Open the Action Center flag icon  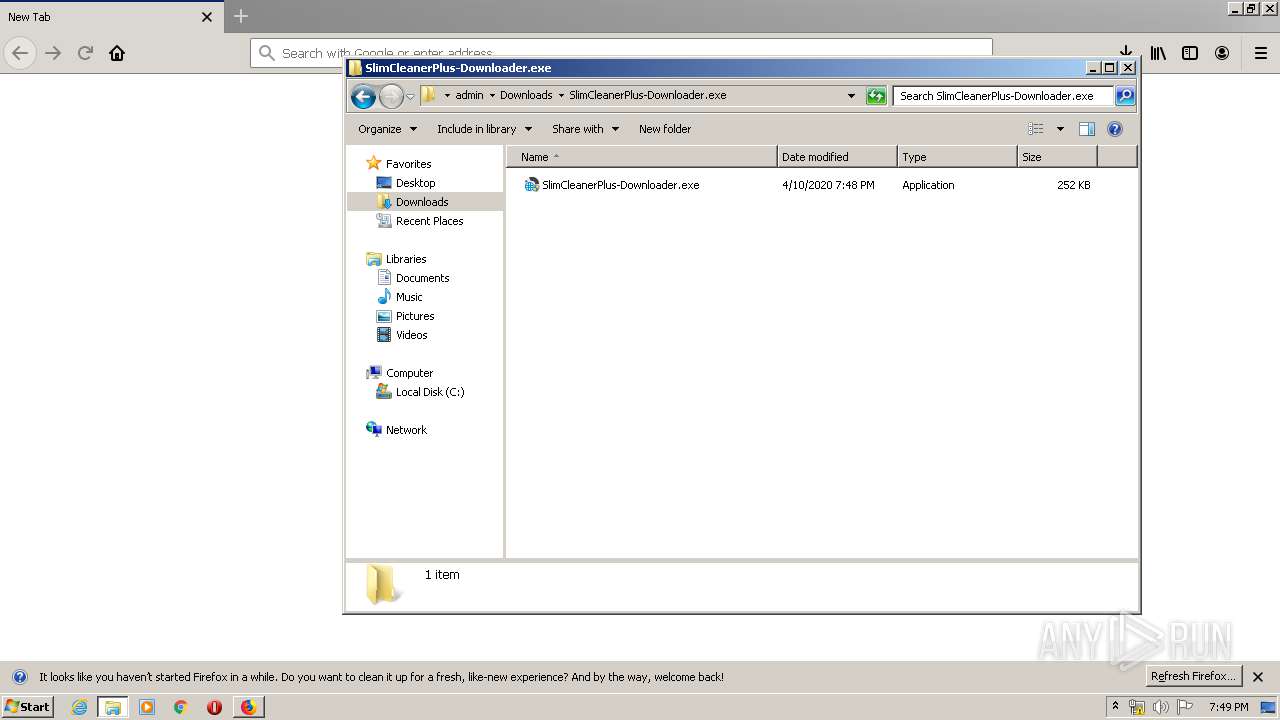pos(1185,707)
